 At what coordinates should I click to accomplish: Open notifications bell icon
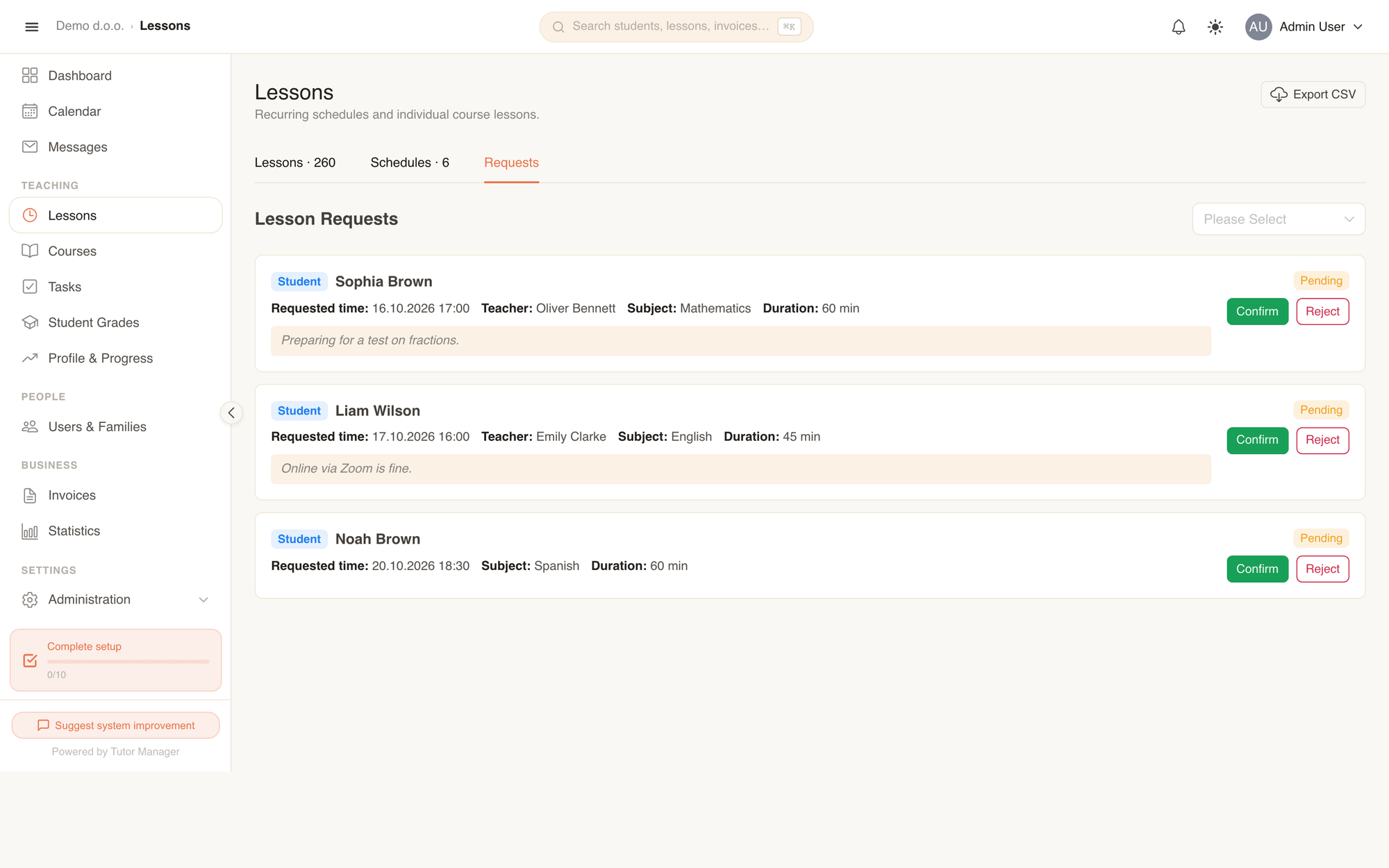click(1179, 26)
